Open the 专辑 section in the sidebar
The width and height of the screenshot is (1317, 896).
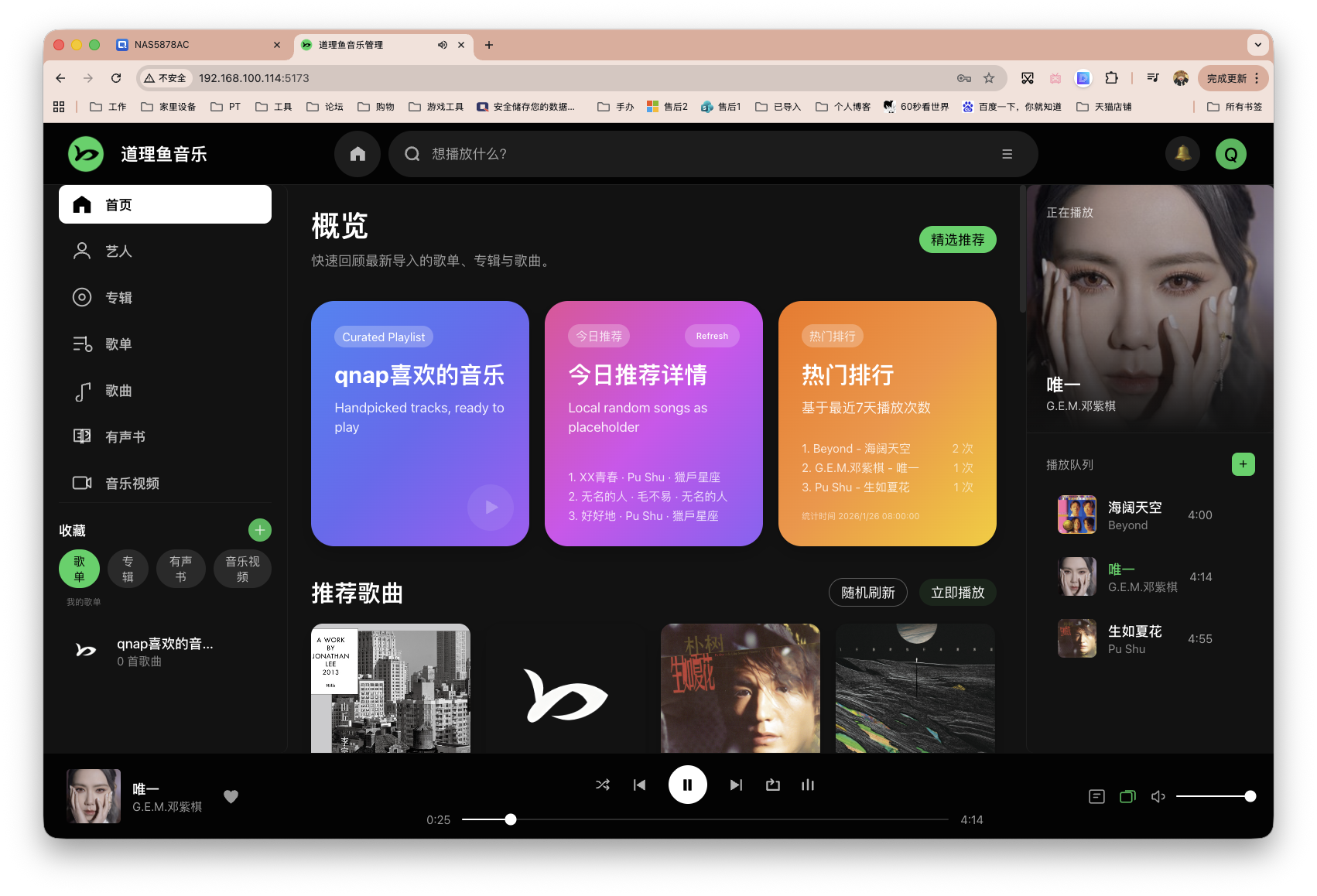tap(119, 297)
